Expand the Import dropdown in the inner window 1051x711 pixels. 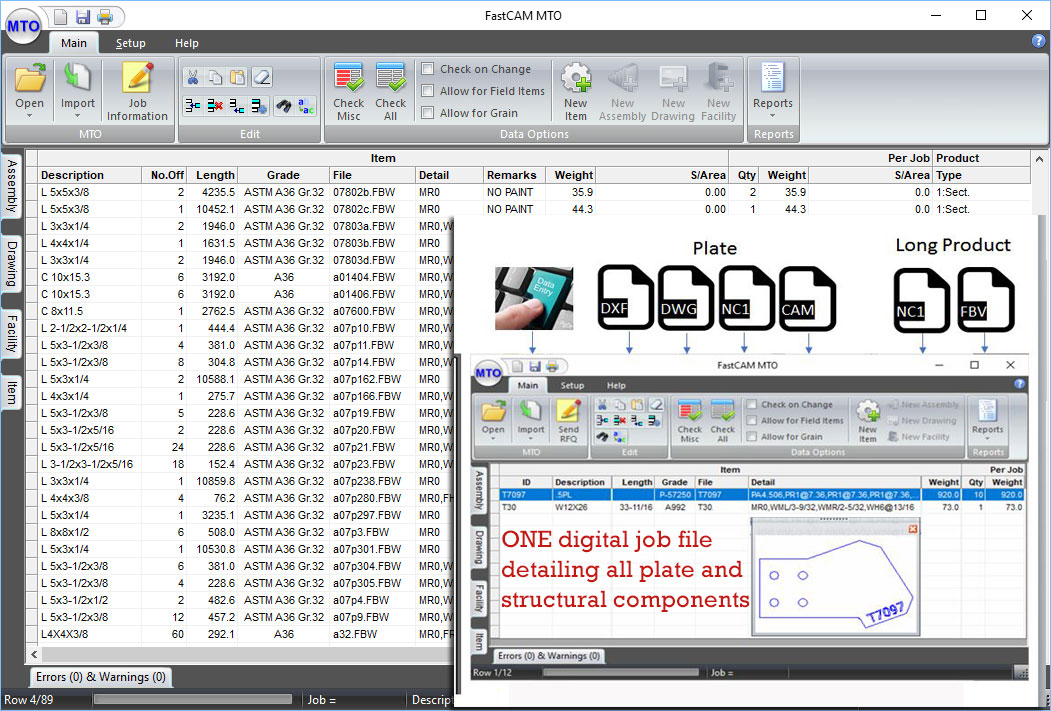(530, 440)
